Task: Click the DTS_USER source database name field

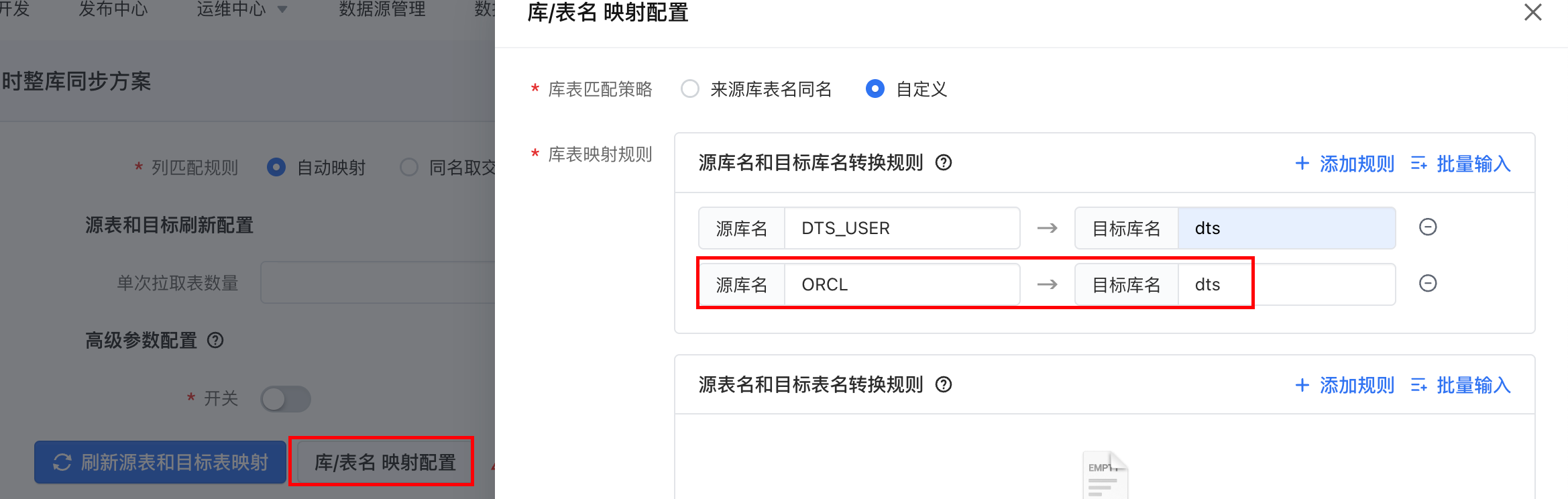Action: click(x=901, y=228)
